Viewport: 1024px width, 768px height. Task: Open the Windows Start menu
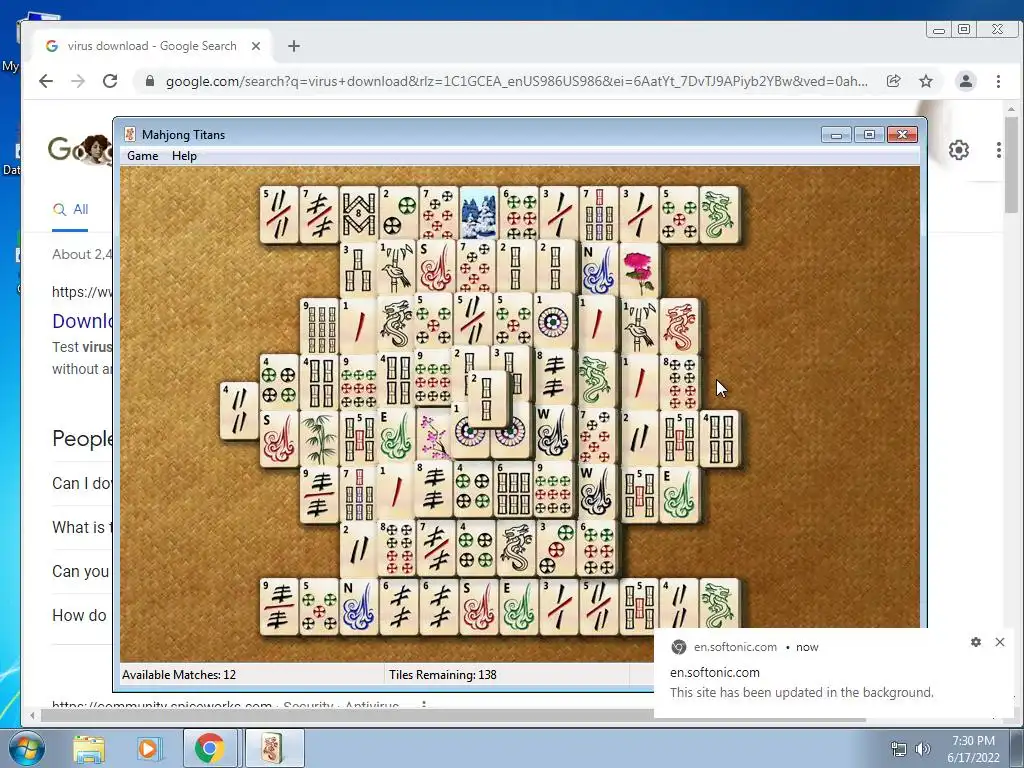click(x=26, y=749)
